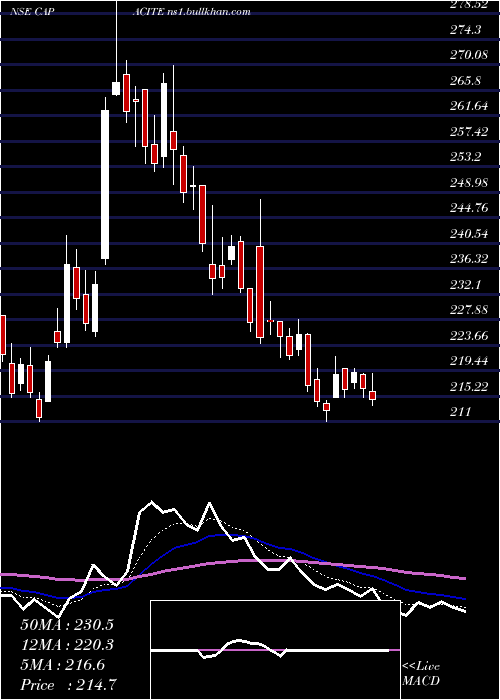Click the 219.44 price axis label
This screenshot has width=500, height=700.
[x=468, y=361]
